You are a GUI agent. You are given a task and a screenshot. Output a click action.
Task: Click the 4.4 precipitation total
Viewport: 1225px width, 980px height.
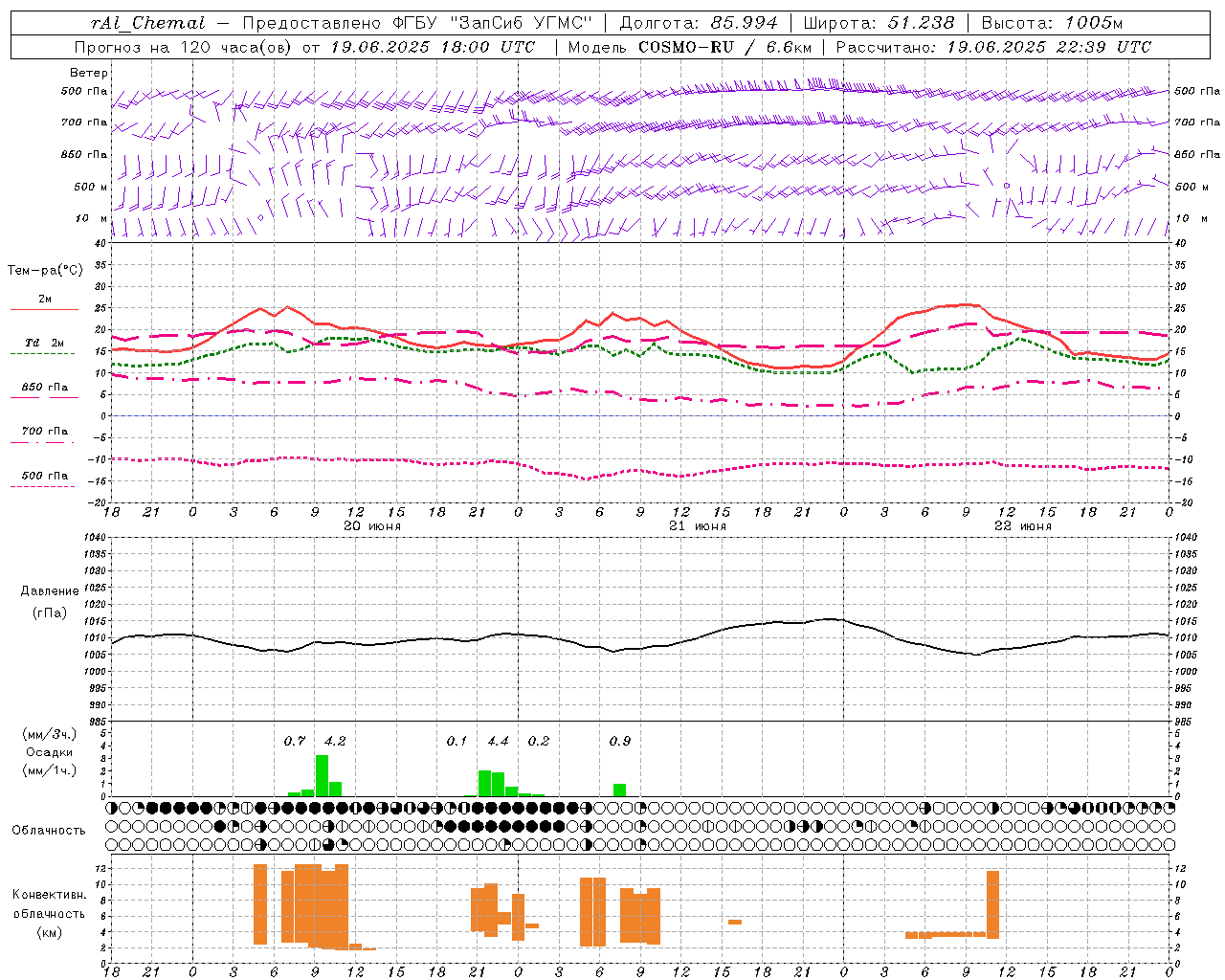498,741
